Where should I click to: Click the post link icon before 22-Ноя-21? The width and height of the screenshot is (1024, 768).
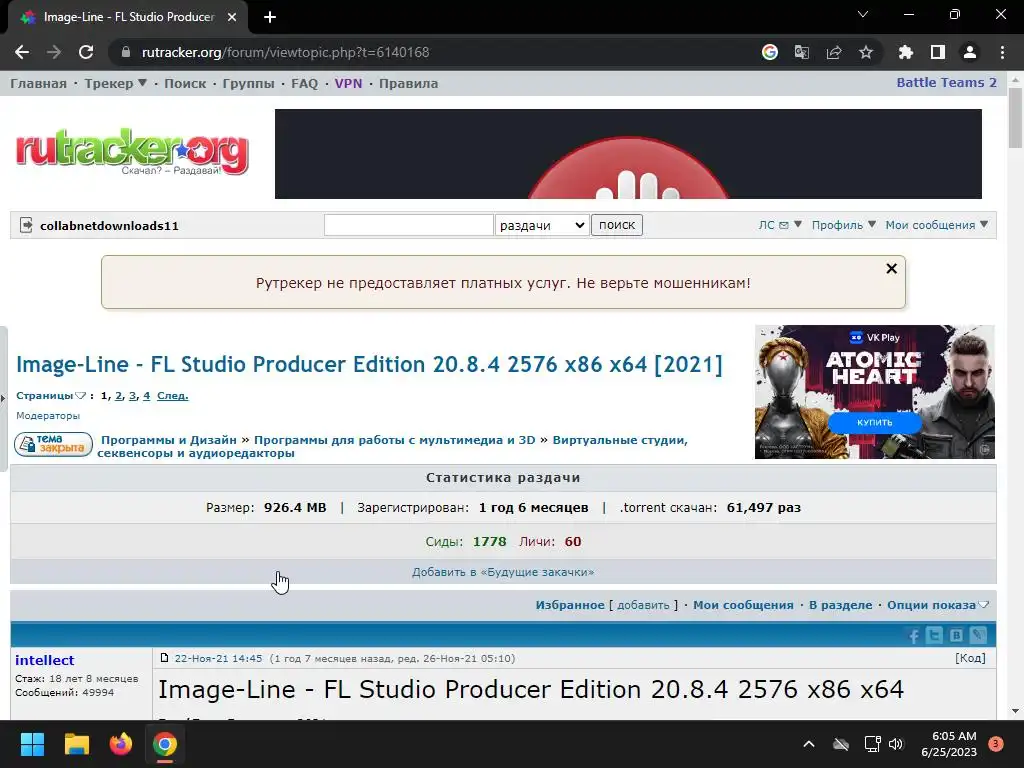[x=165, y=658]
